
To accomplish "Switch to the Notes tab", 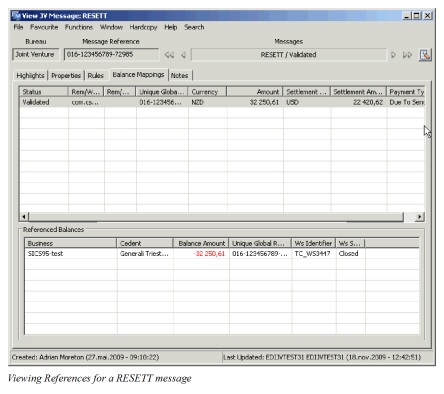I will tap(180, 76).
